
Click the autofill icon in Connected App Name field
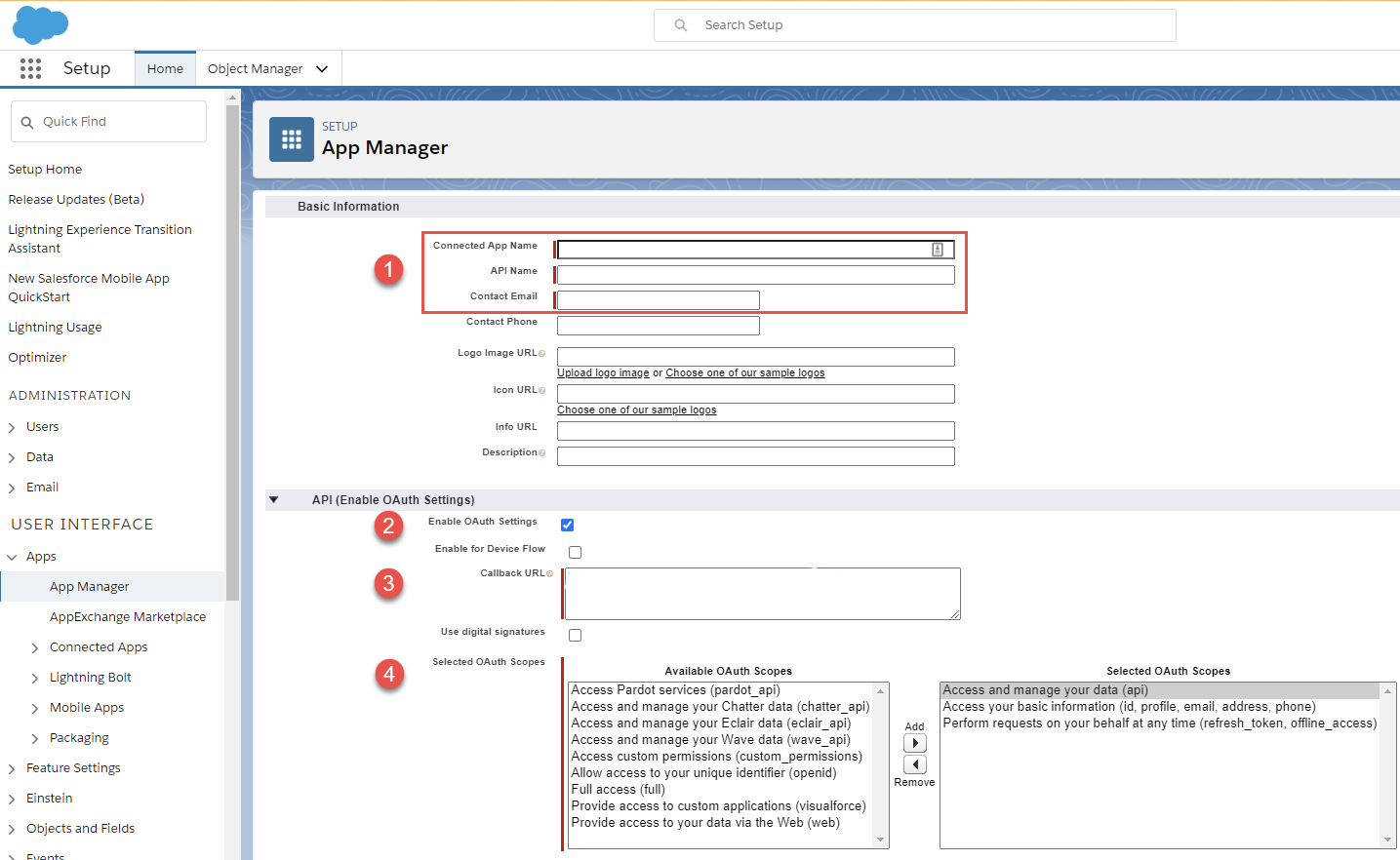coord(938,250)
